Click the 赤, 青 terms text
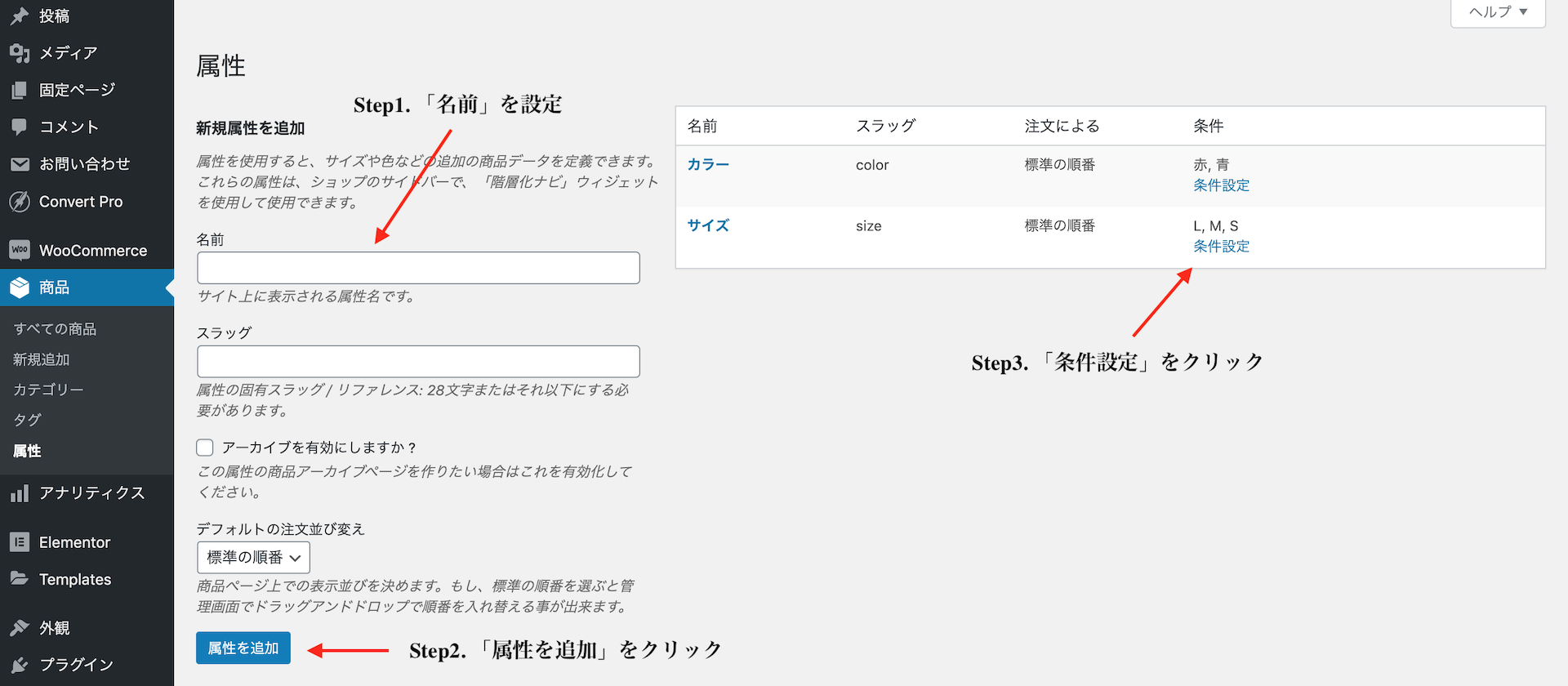1568x686 pixels. click(x=1211, y=165)
